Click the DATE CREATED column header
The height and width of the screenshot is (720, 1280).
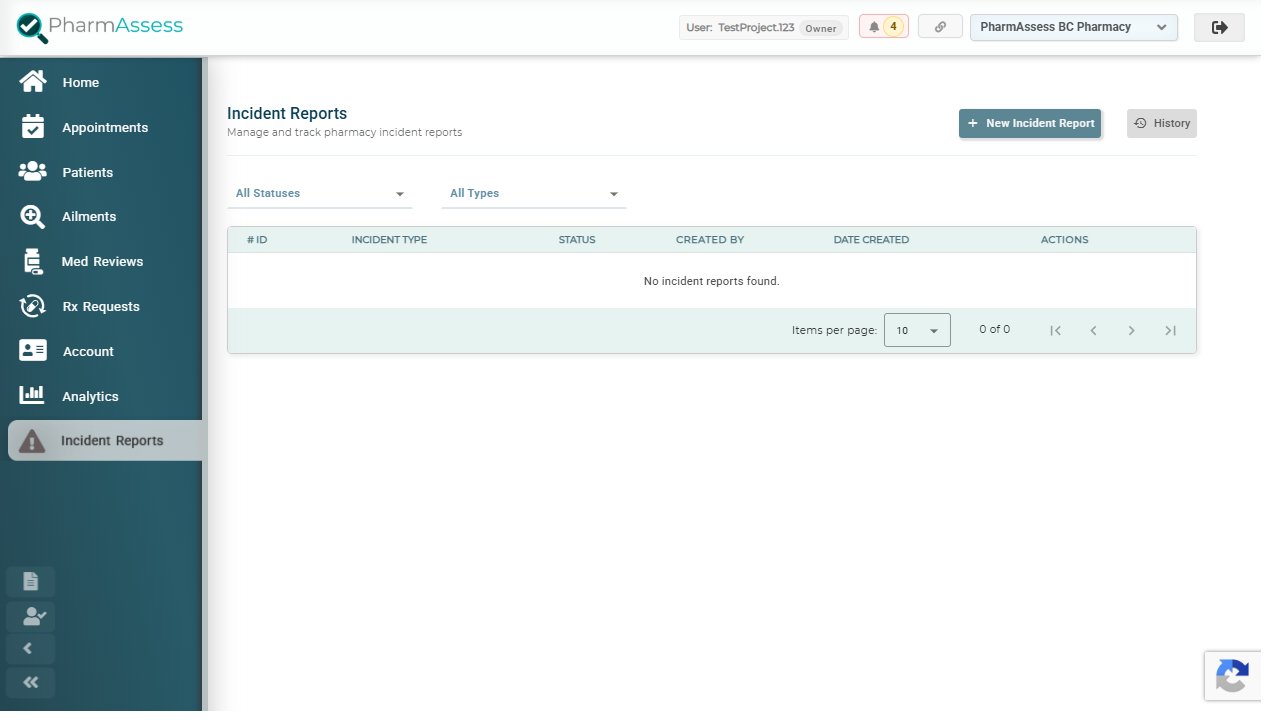click(871, 240)
